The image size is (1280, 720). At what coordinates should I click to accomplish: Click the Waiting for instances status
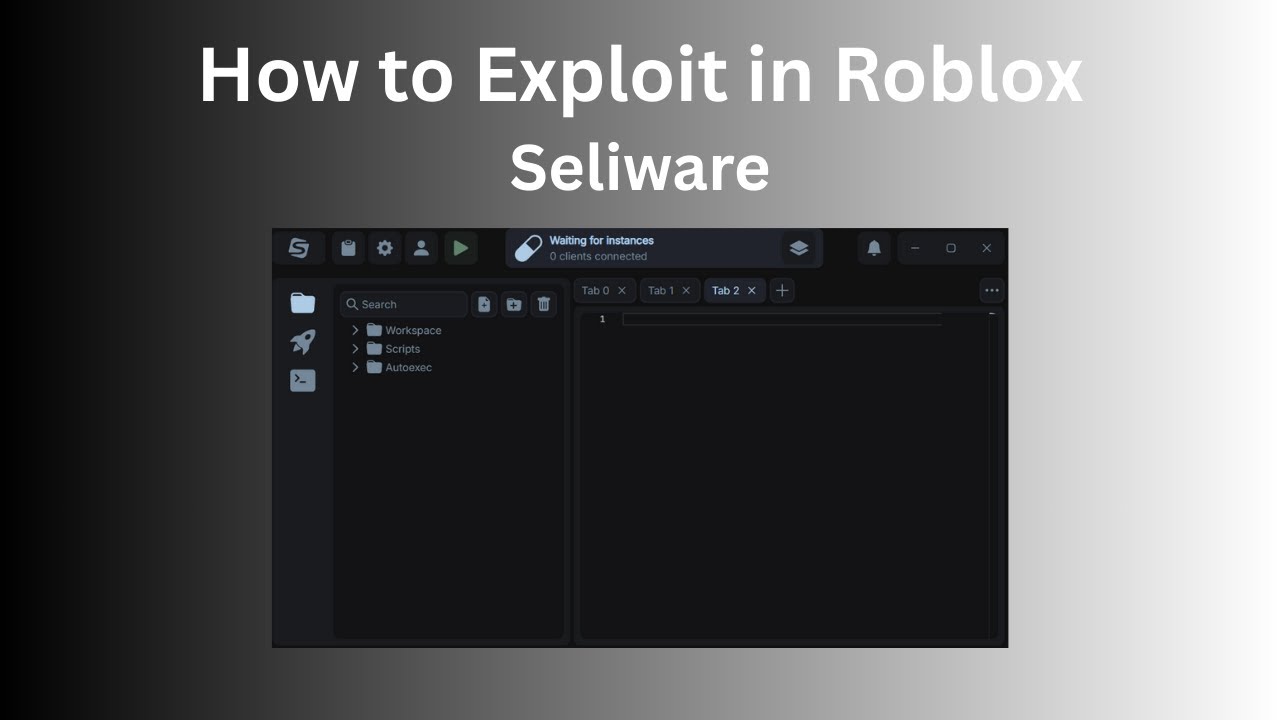point(601,241)
